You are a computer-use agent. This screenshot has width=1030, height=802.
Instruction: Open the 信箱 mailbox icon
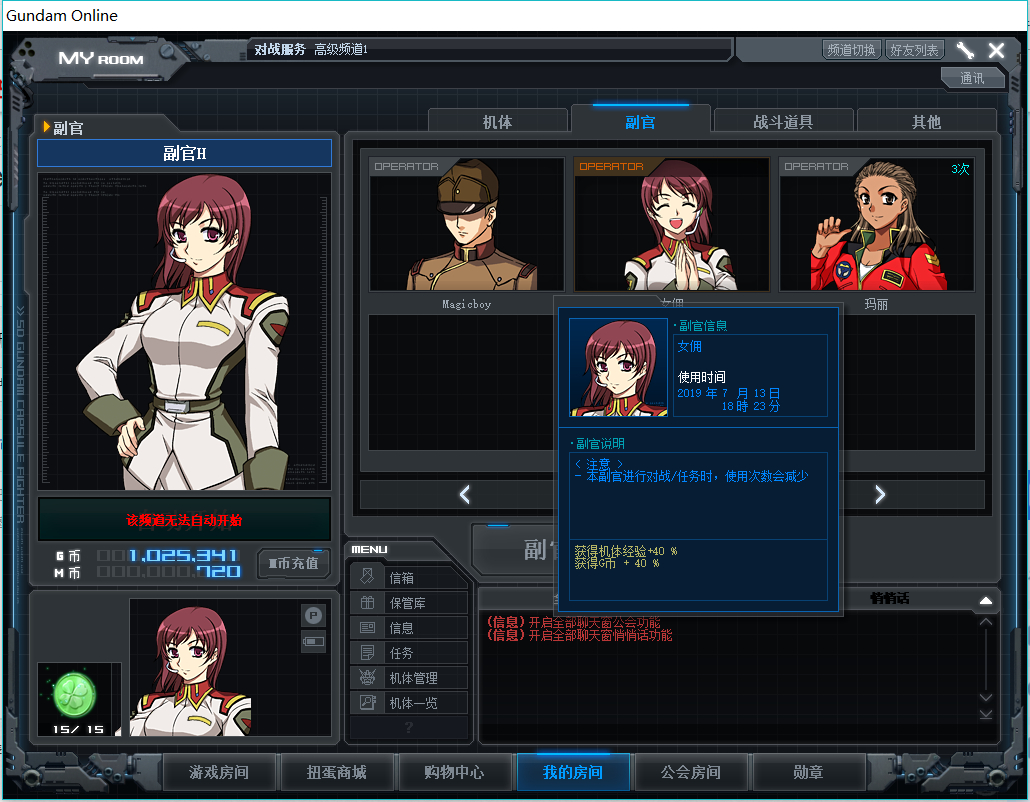coord(367,577)
